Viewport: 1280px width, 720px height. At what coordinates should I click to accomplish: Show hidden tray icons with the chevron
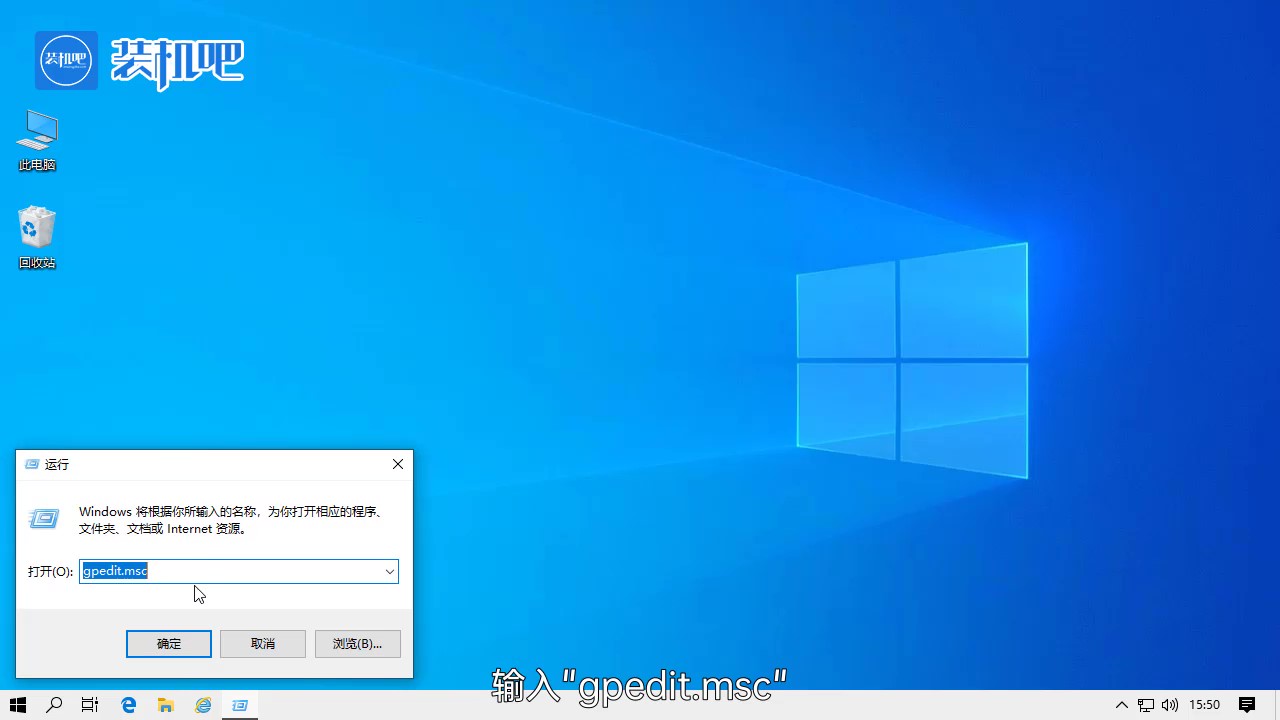click(1121, 705)
